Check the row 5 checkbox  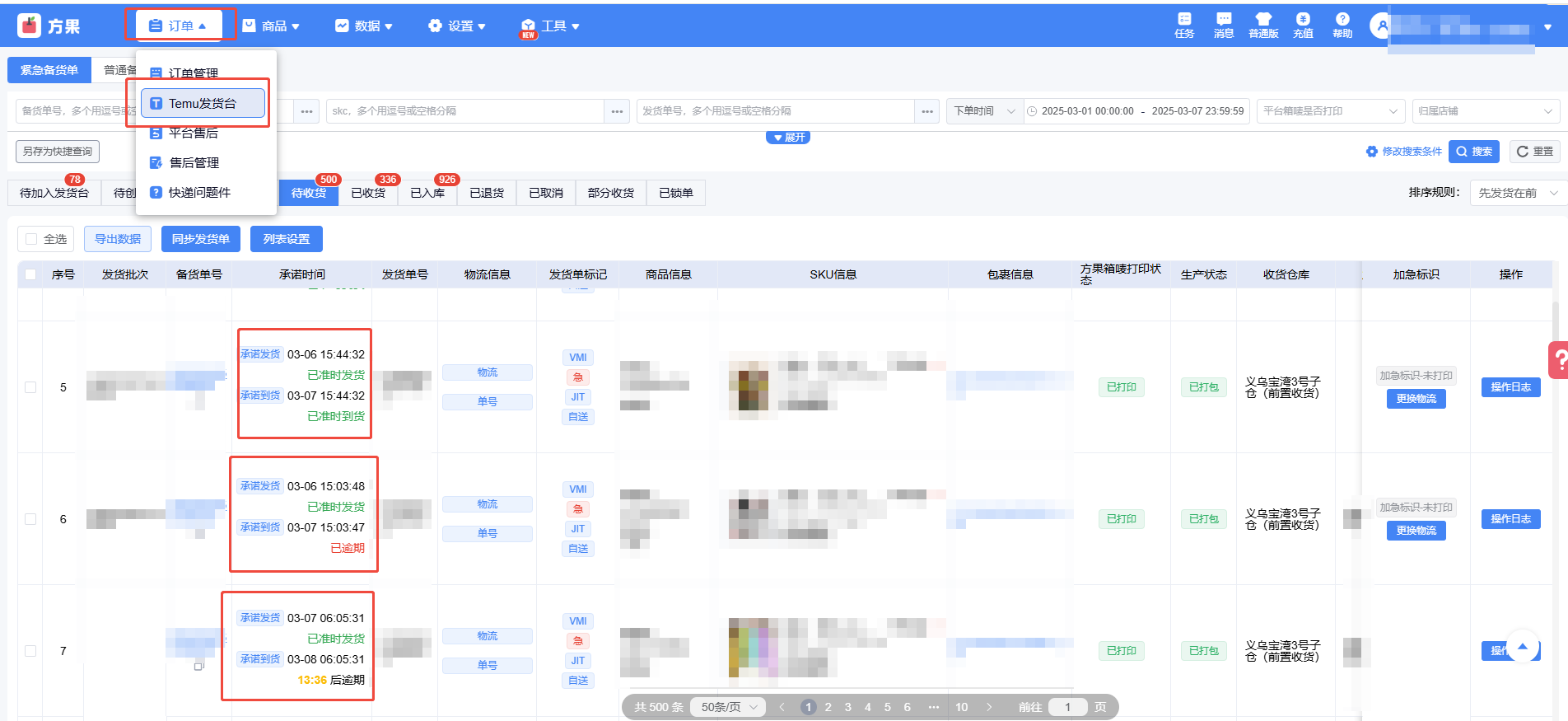click(x=30, y=387)
